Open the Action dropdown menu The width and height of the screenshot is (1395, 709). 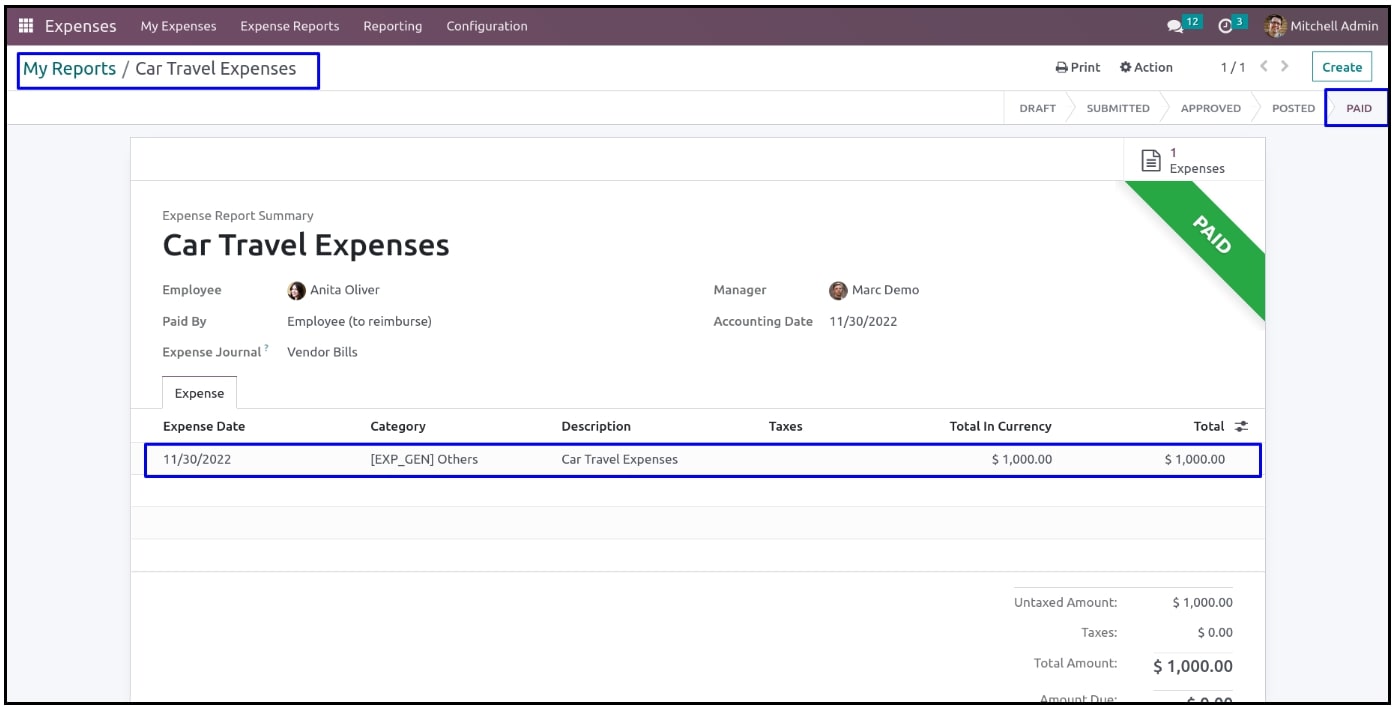(x=1146, y=67)
